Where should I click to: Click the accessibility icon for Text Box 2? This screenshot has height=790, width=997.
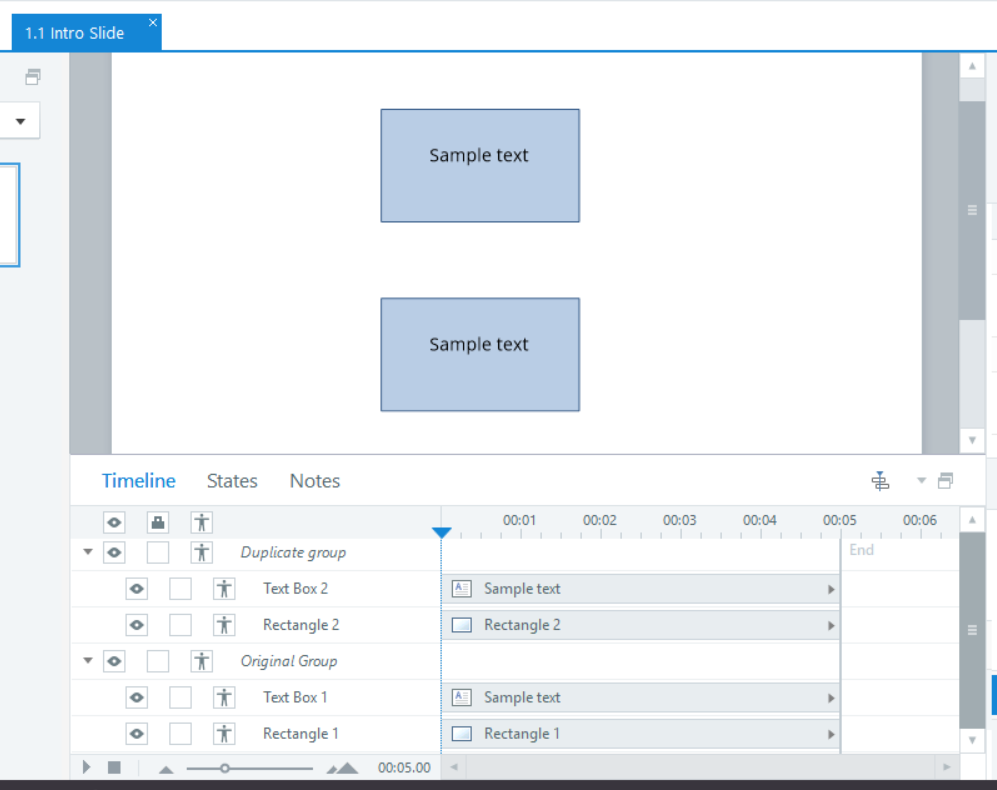[x=224, y=588]
